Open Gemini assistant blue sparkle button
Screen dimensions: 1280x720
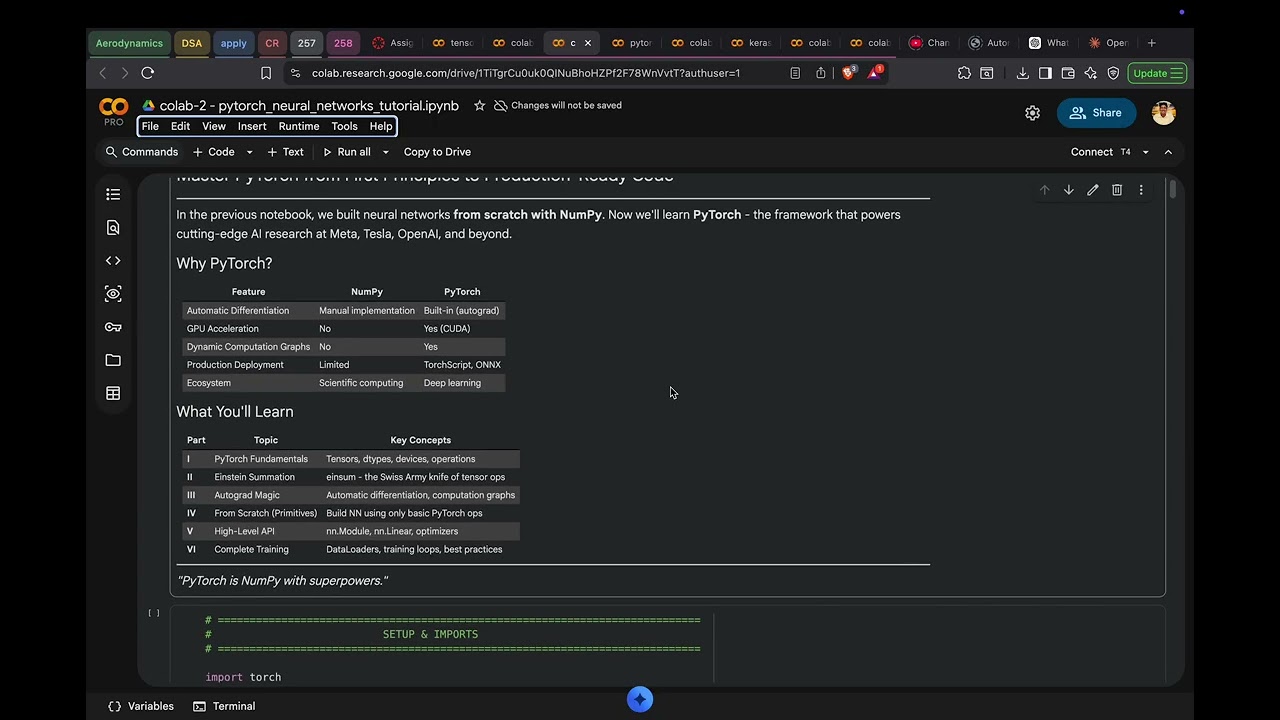tap(640, 700)
